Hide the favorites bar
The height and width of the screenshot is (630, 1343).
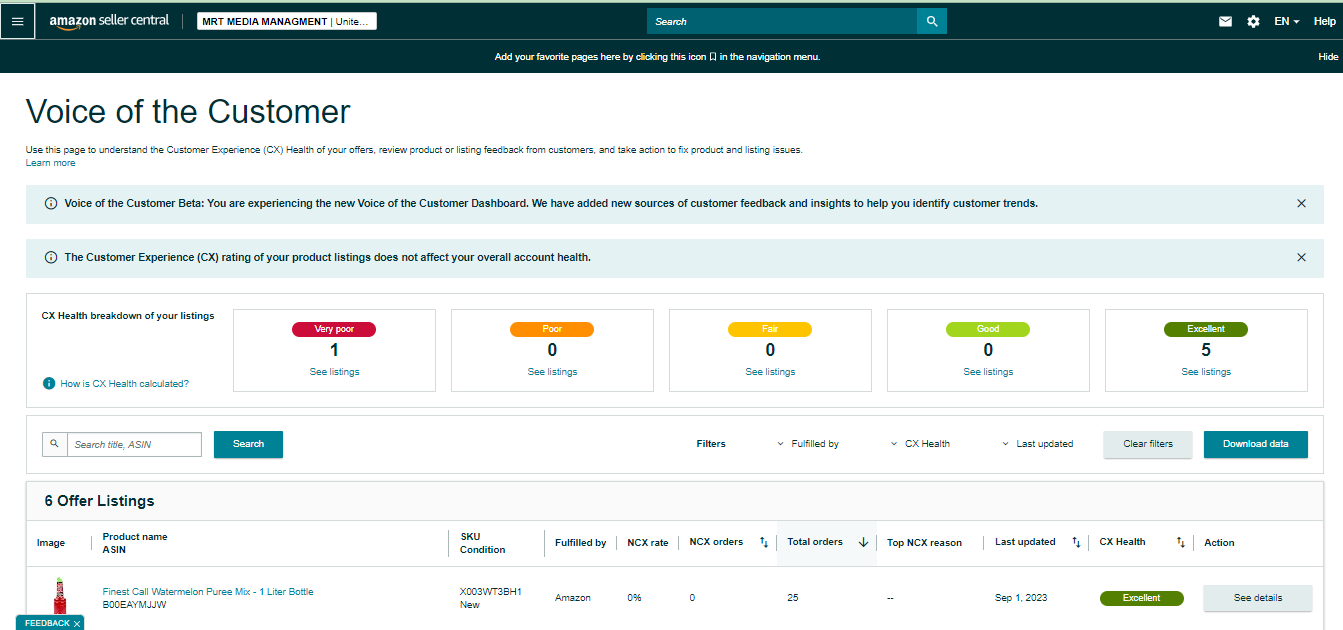tap(1328, 57)
